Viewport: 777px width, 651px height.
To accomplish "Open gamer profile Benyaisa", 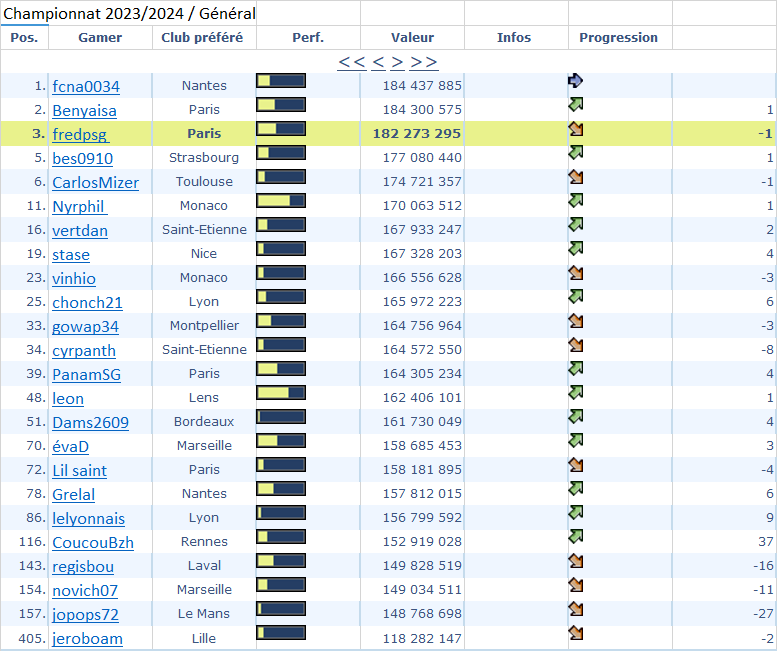I will pyautogui.click(x=85, y=110).
